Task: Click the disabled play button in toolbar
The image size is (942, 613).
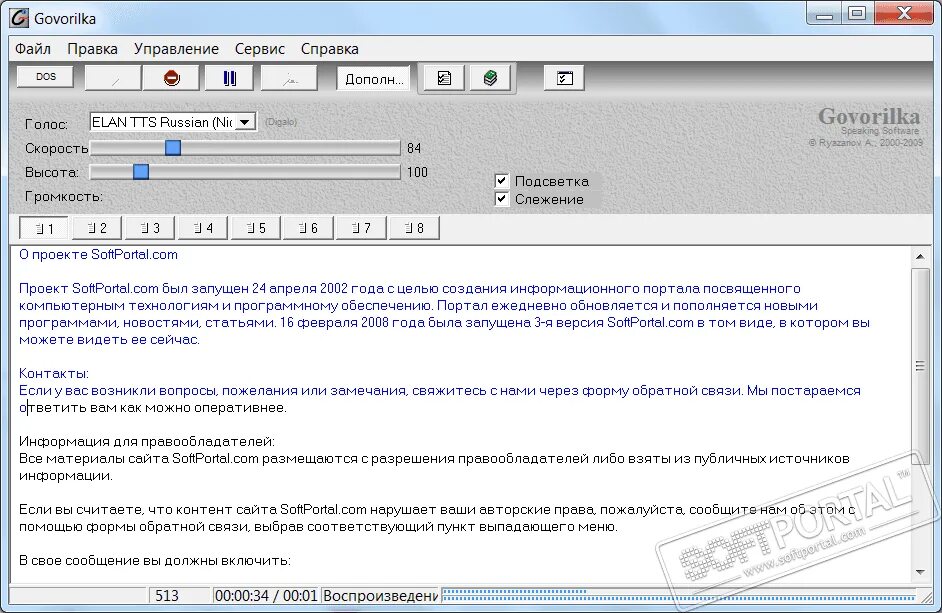Action: tap(113, 78)
